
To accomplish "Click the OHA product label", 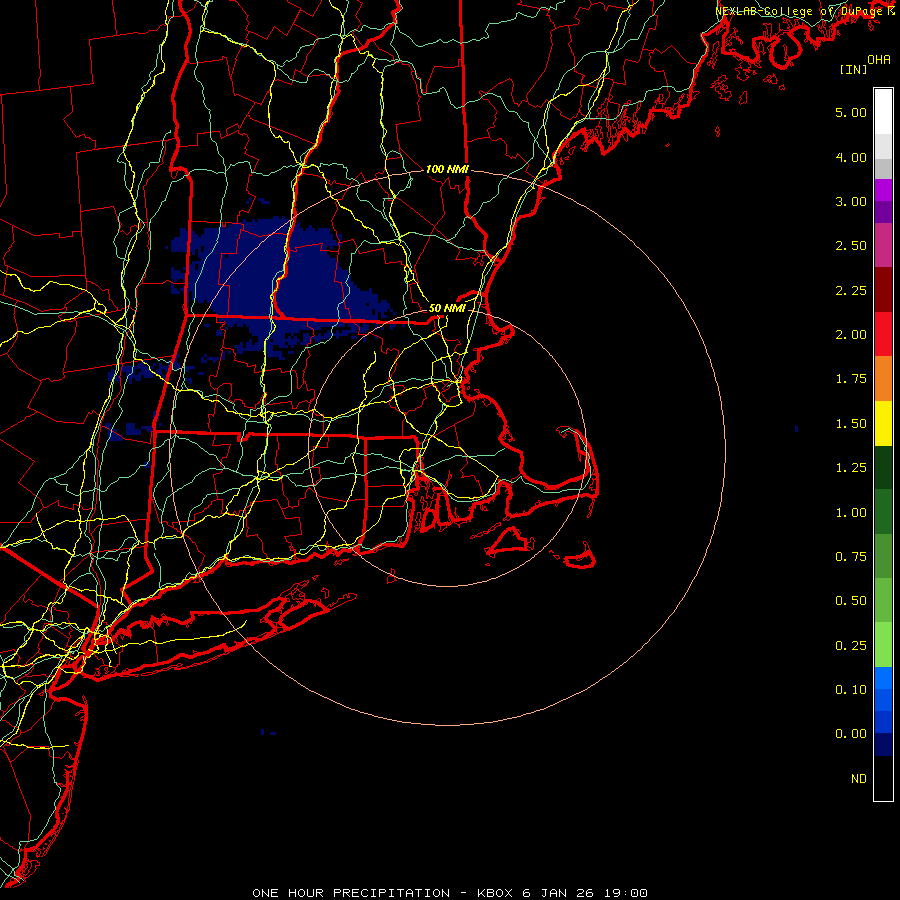I will tap(879, 59).
